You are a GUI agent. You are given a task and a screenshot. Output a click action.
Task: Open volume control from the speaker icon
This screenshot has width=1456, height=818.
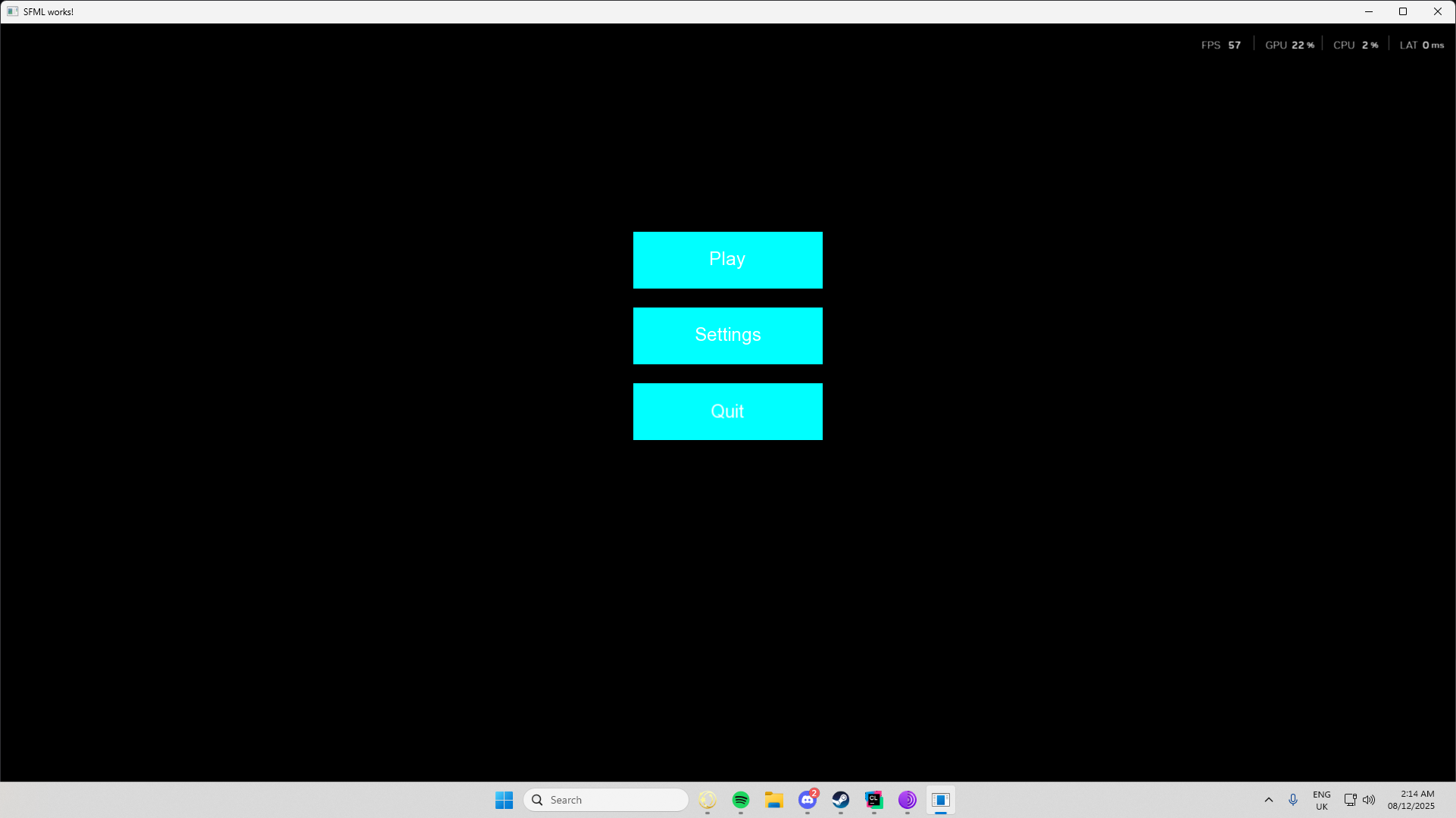tap(1369, 800)
